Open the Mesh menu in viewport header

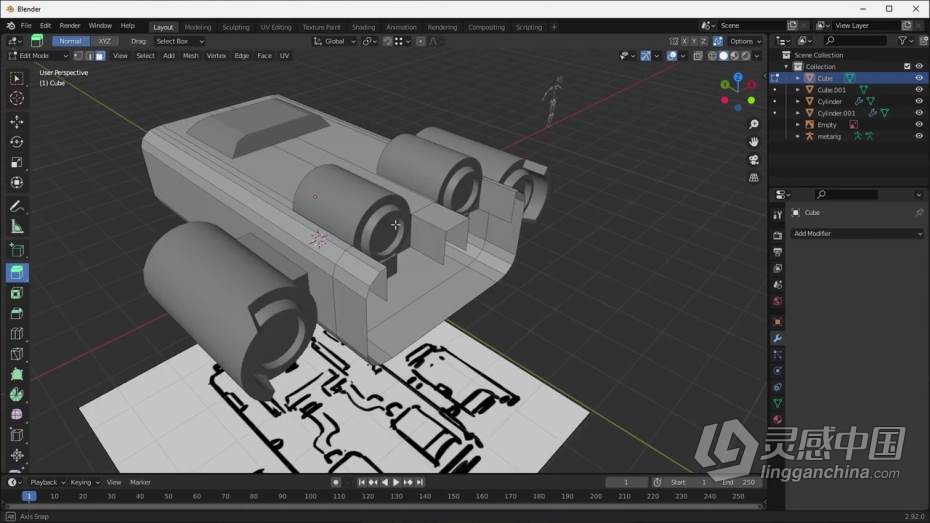click(x=190, y=56)
